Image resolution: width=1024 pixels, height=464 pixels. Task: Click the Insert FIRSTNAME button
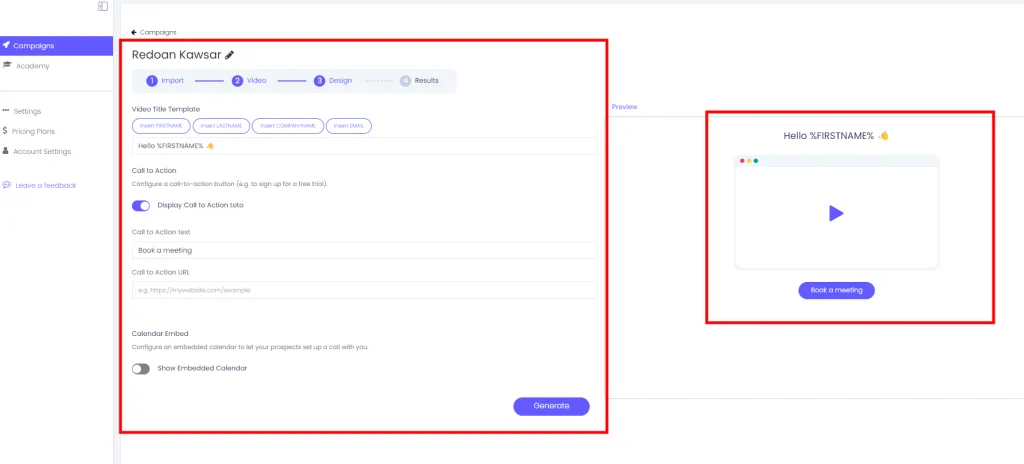tap(160, 126)
